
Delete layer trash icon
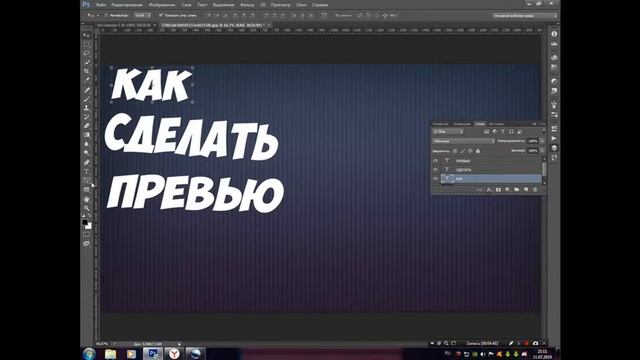point(535,190)
